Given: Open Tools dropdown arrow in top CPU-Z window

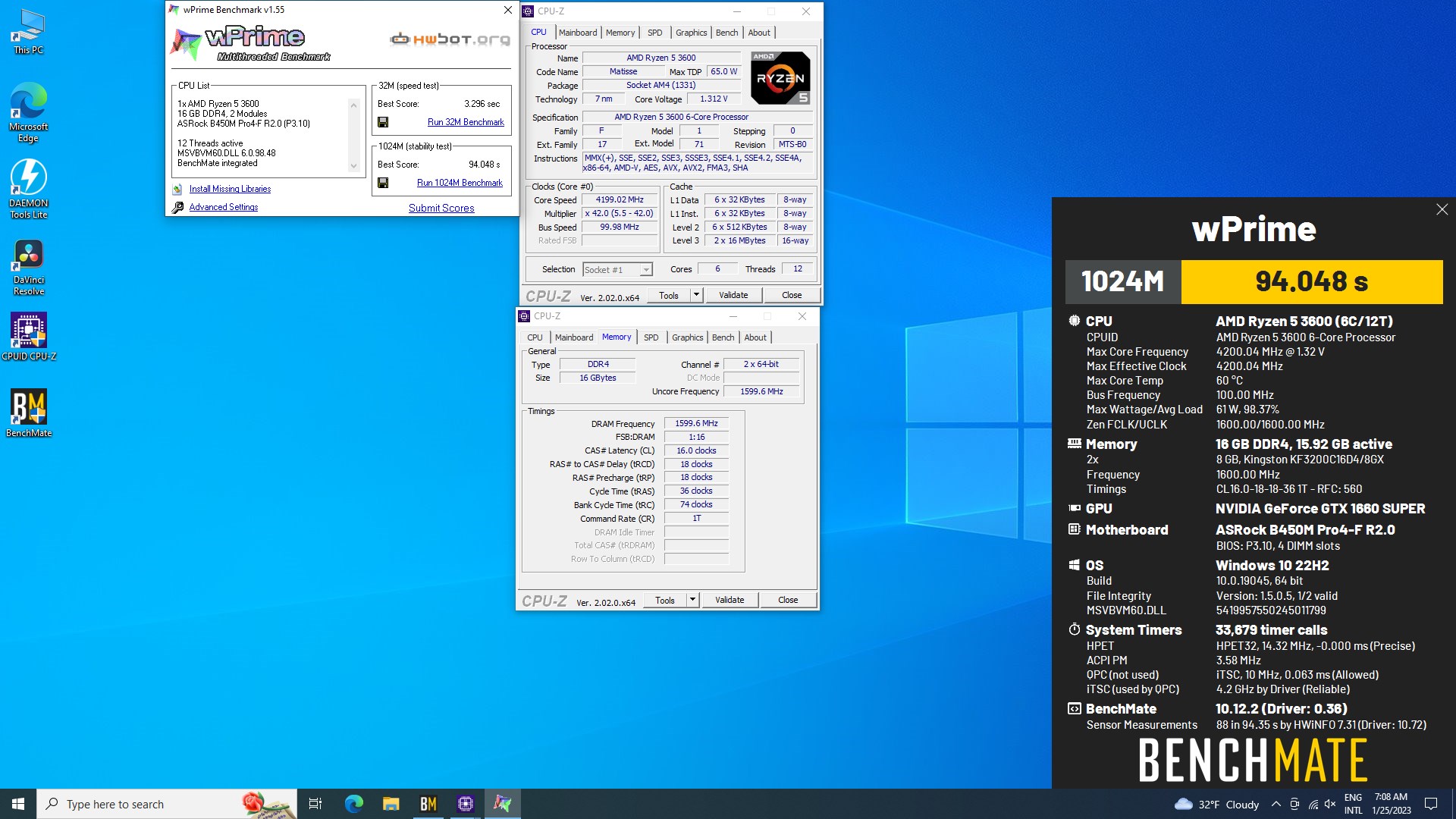Looking at the screenshot, I should (696, 295).
